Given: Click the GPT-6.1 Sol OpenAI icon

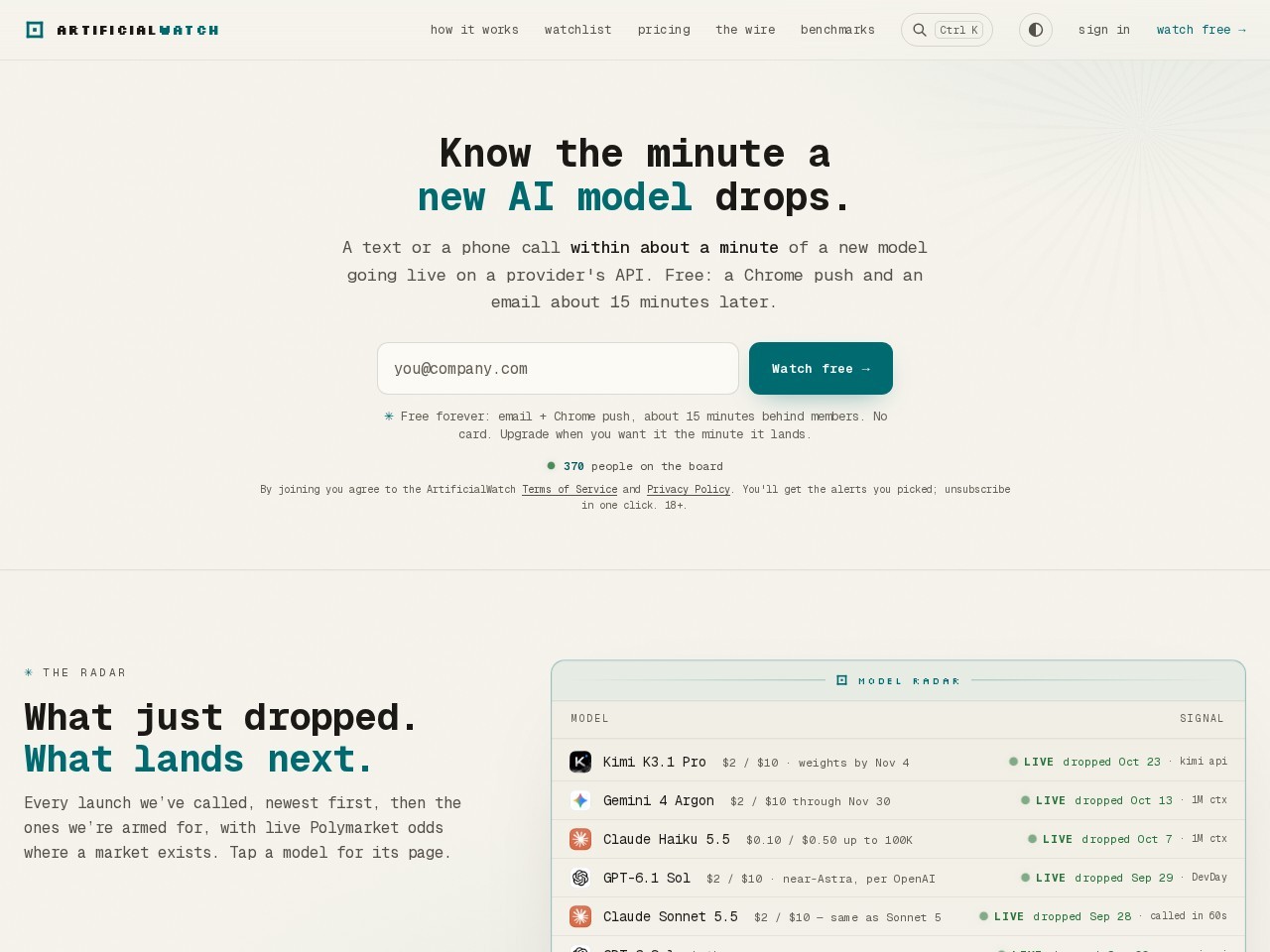Looking at the screenshot, I should 580,878.
